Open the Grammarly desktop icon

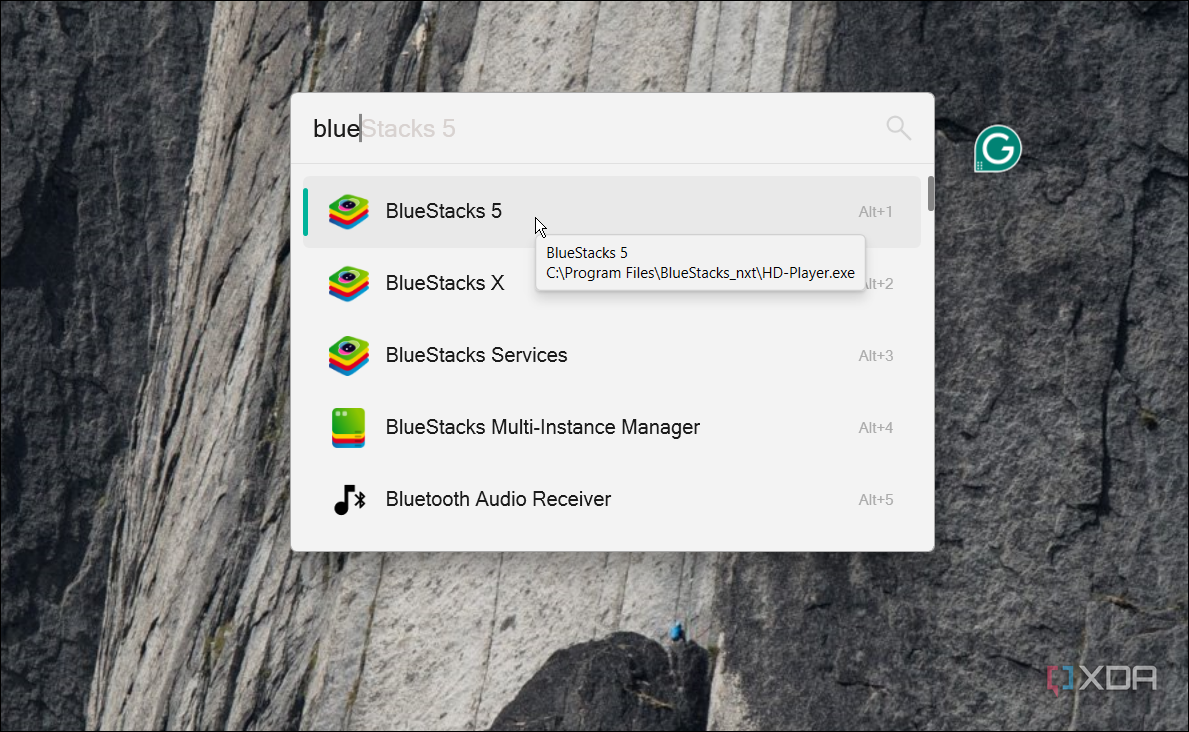click(997, 148)
